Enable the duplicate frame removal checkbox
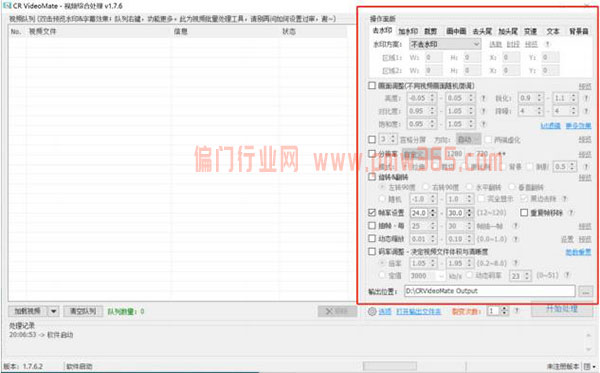 click(x=524, y=212)
